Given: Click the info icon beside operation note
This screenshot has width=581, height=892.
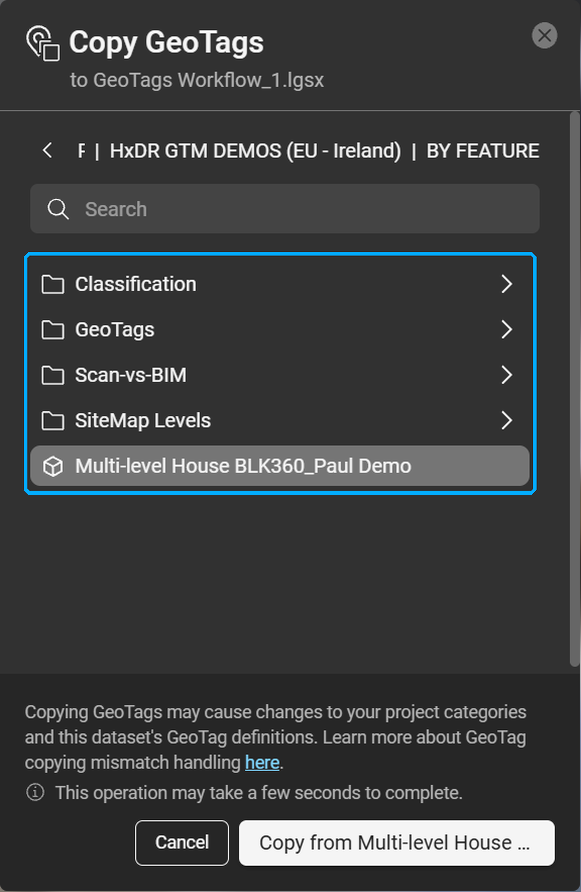Looking at the screenshot, I should coord(35,792).
